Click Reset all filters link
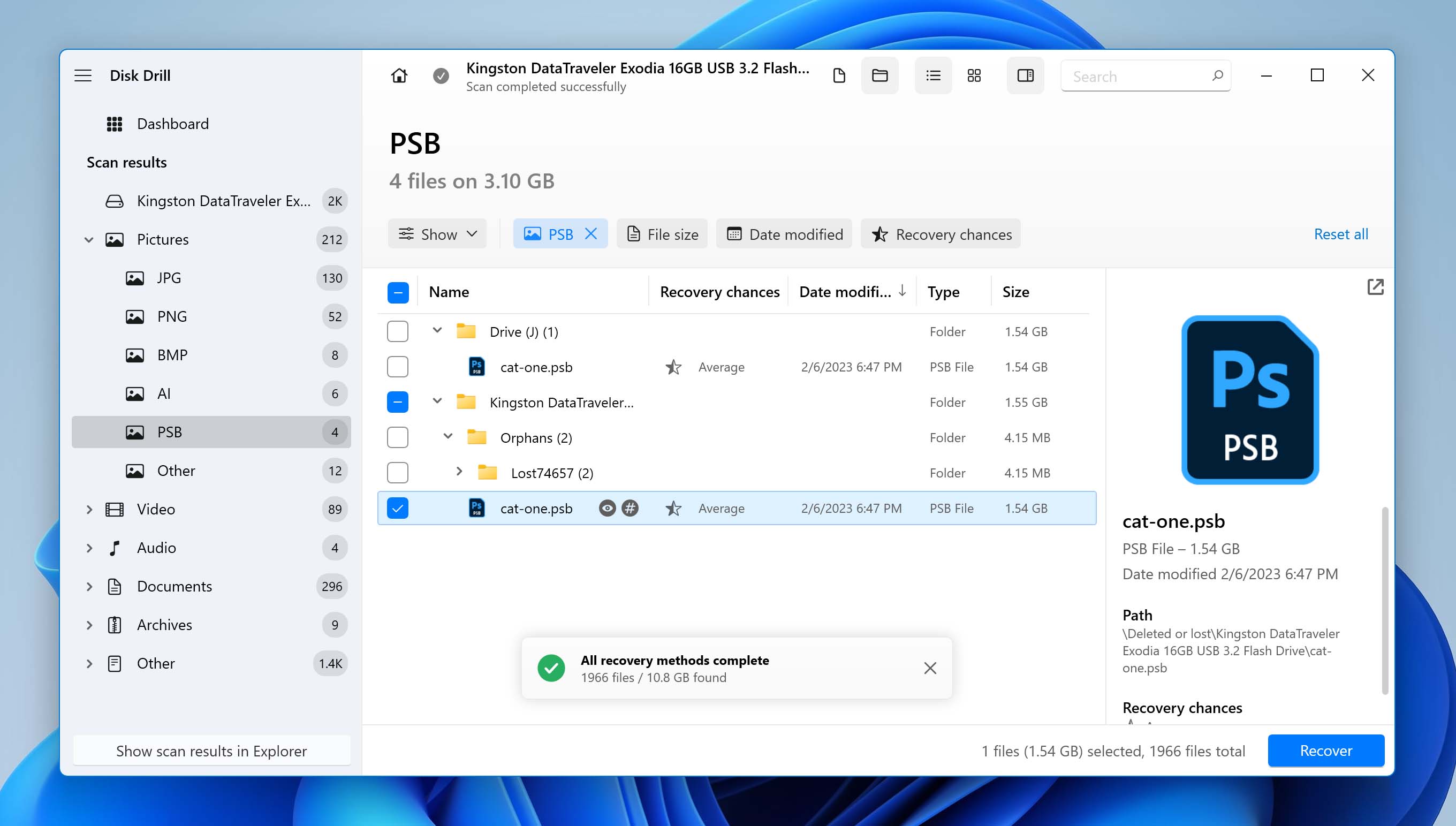The width and height of the screenshot is (1456, 826). [x=1341, y=233]
